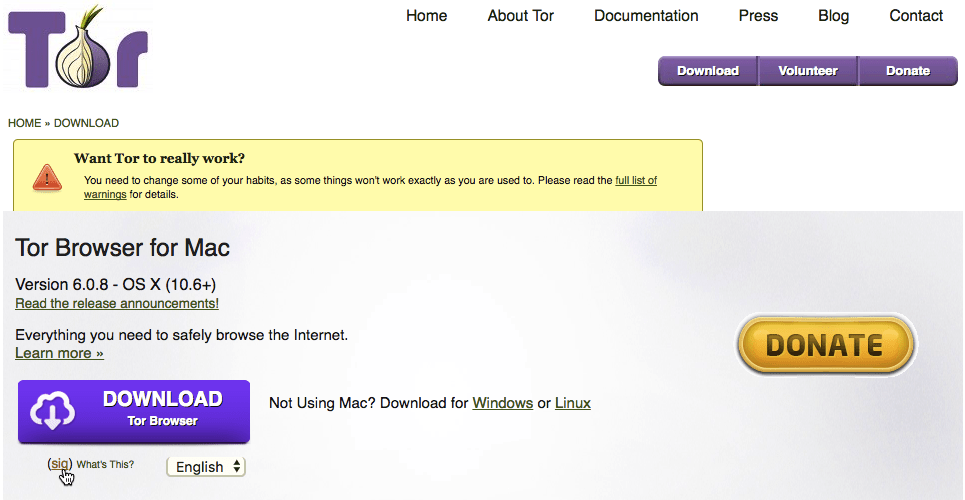Click HOME in the breadcrumb
This screenshot has height=500, width=965.
tap(25, 123)
